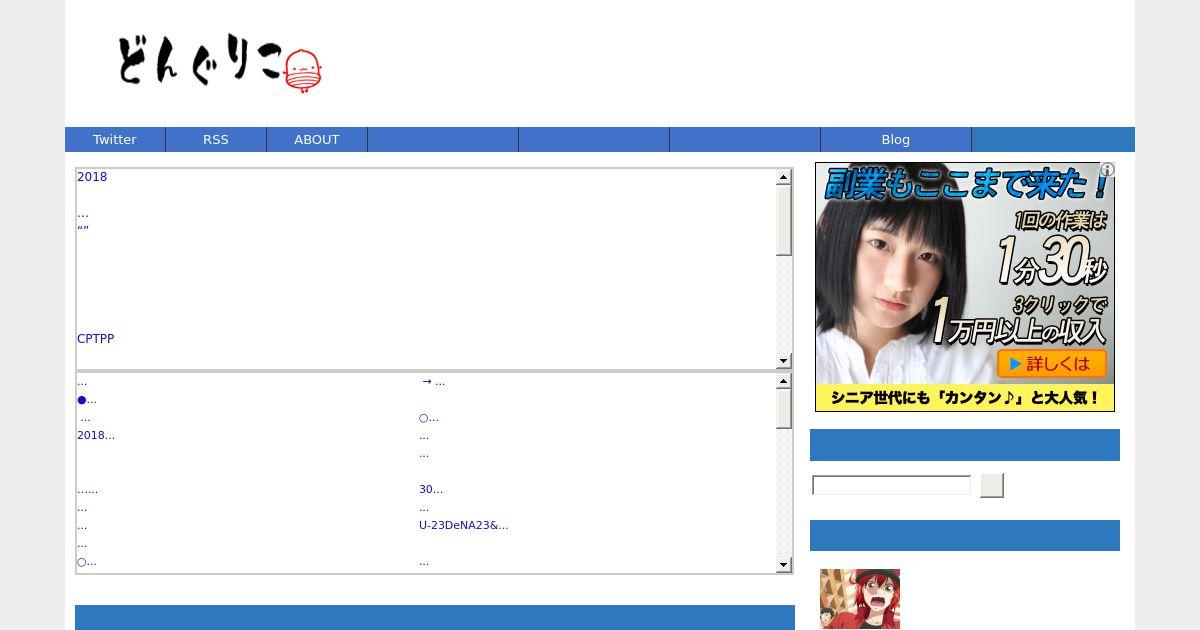Click the 詳しくは button in the ad

pyautogui.click(x=1051, y=364)
